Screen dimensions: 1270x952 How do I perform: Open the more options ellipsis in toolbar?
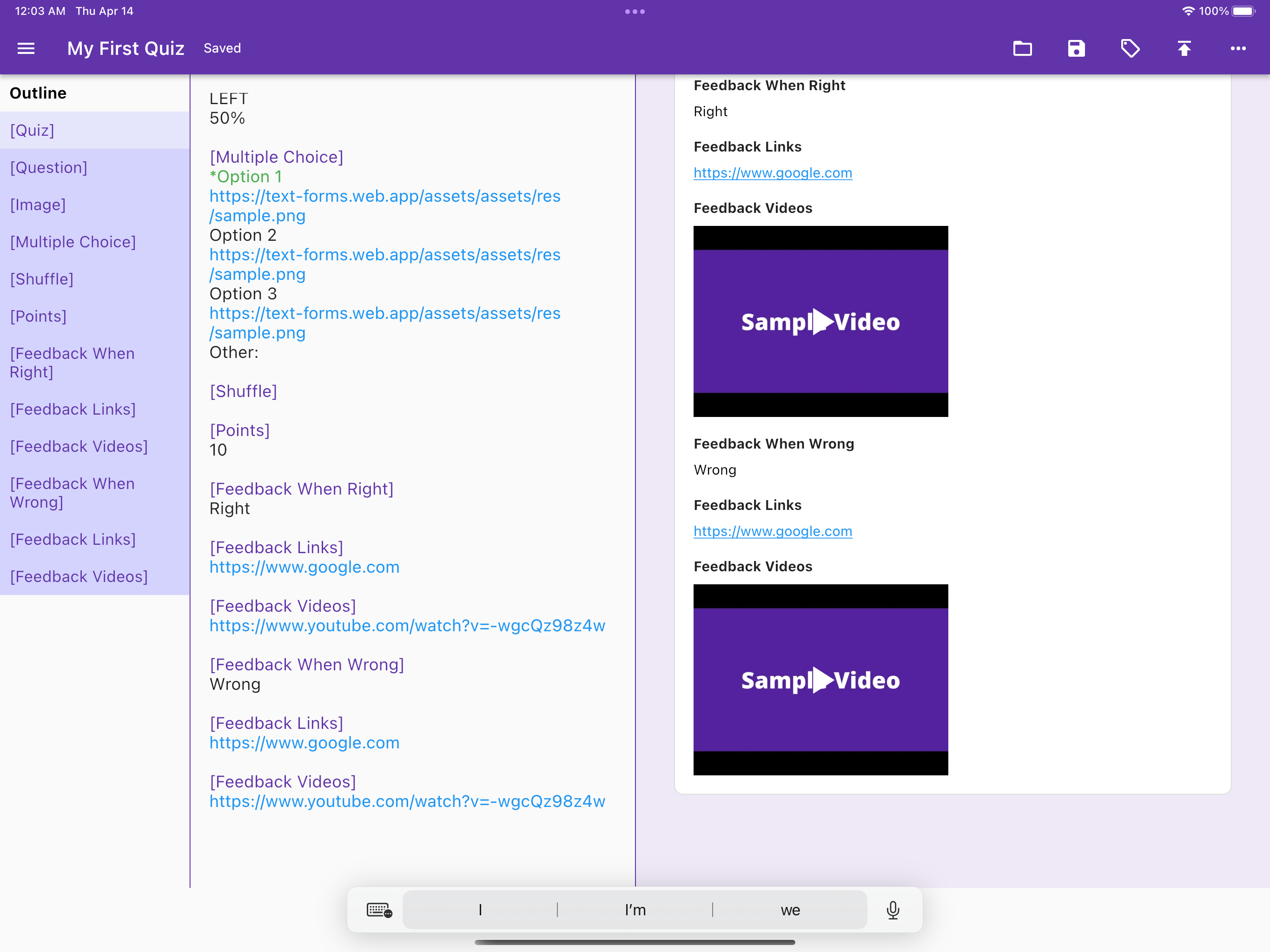click(1238, 48)
